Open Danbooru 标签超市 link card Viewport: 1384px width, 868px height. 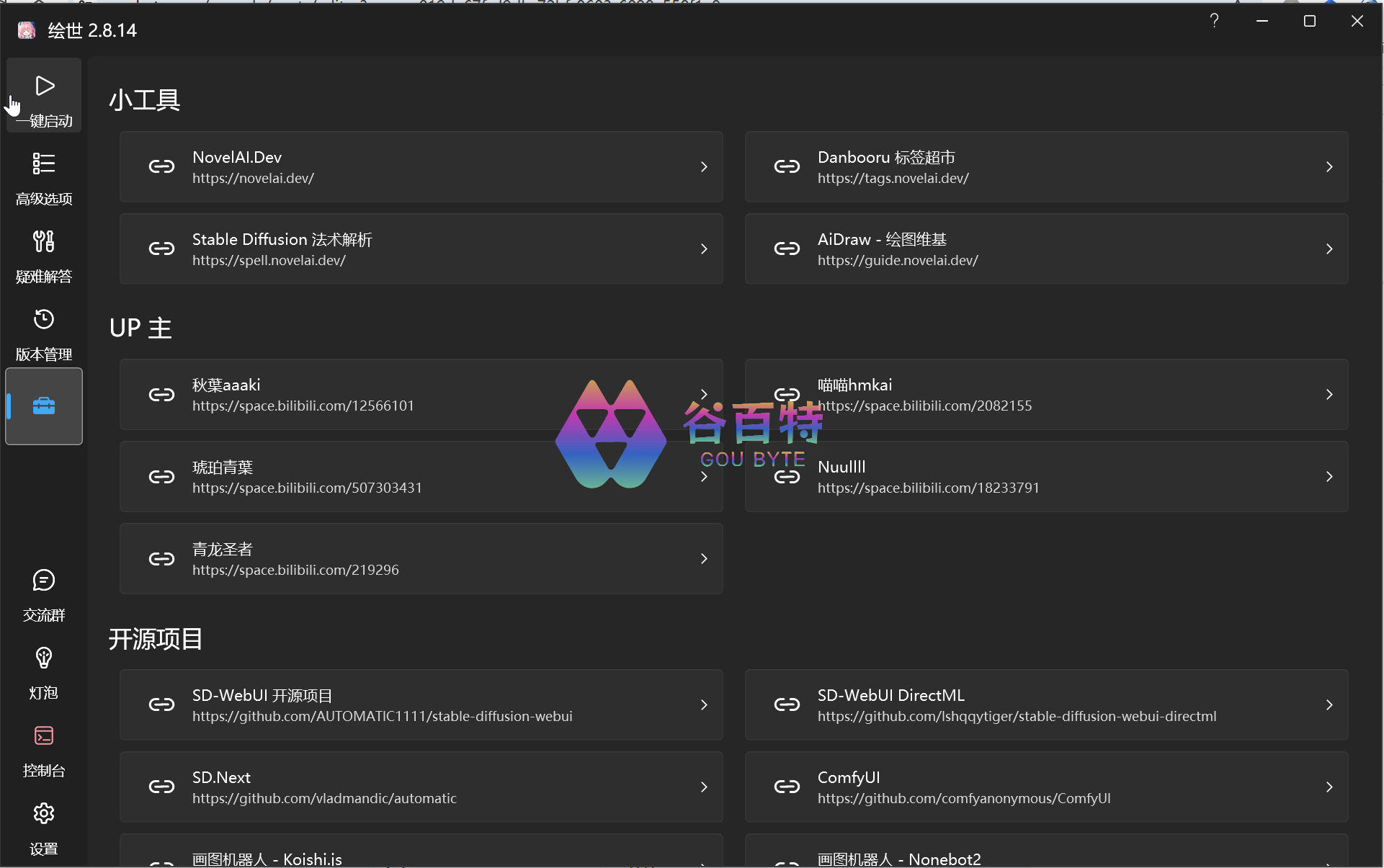pos(1046,167)
